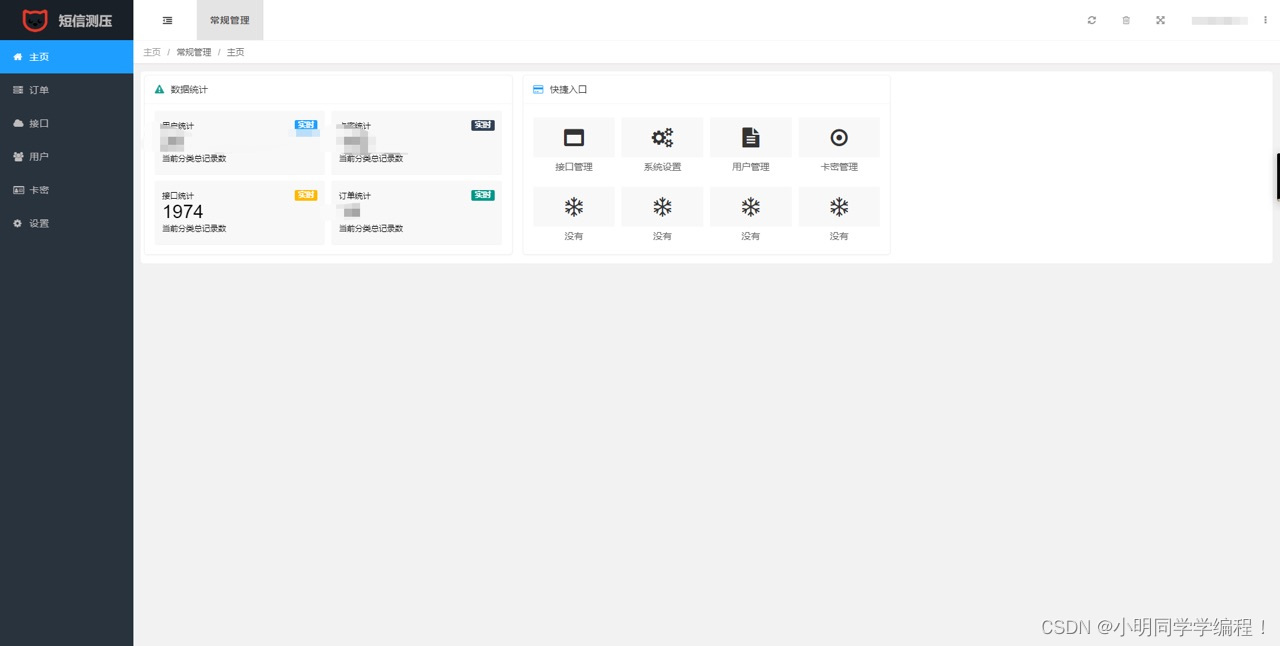1280x646 pixels.
Task: Open the 系统设置 gears shortcut icon
Action: [662, 138]
